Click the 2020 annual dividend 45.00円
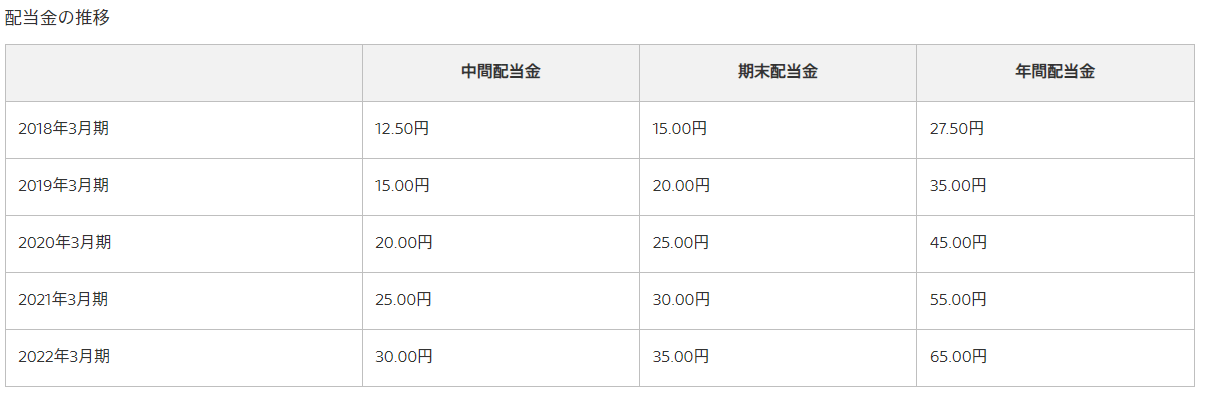 point(958,243)
